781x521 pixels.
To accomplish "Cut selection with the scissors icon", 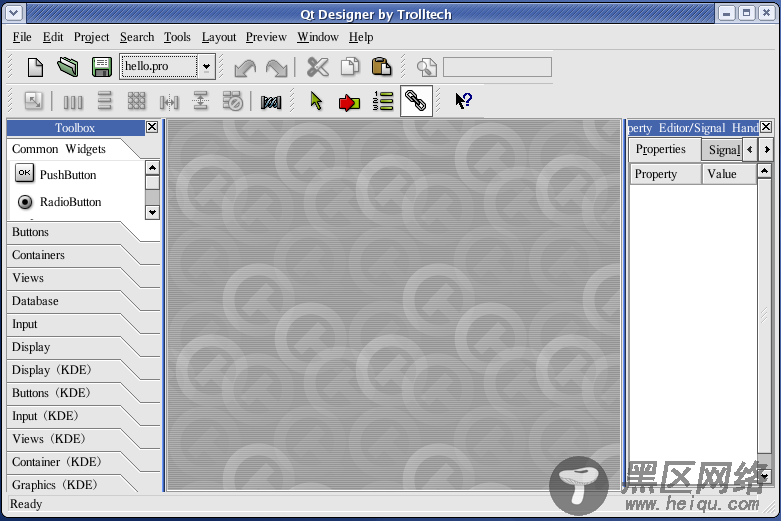I will point(318,67).
